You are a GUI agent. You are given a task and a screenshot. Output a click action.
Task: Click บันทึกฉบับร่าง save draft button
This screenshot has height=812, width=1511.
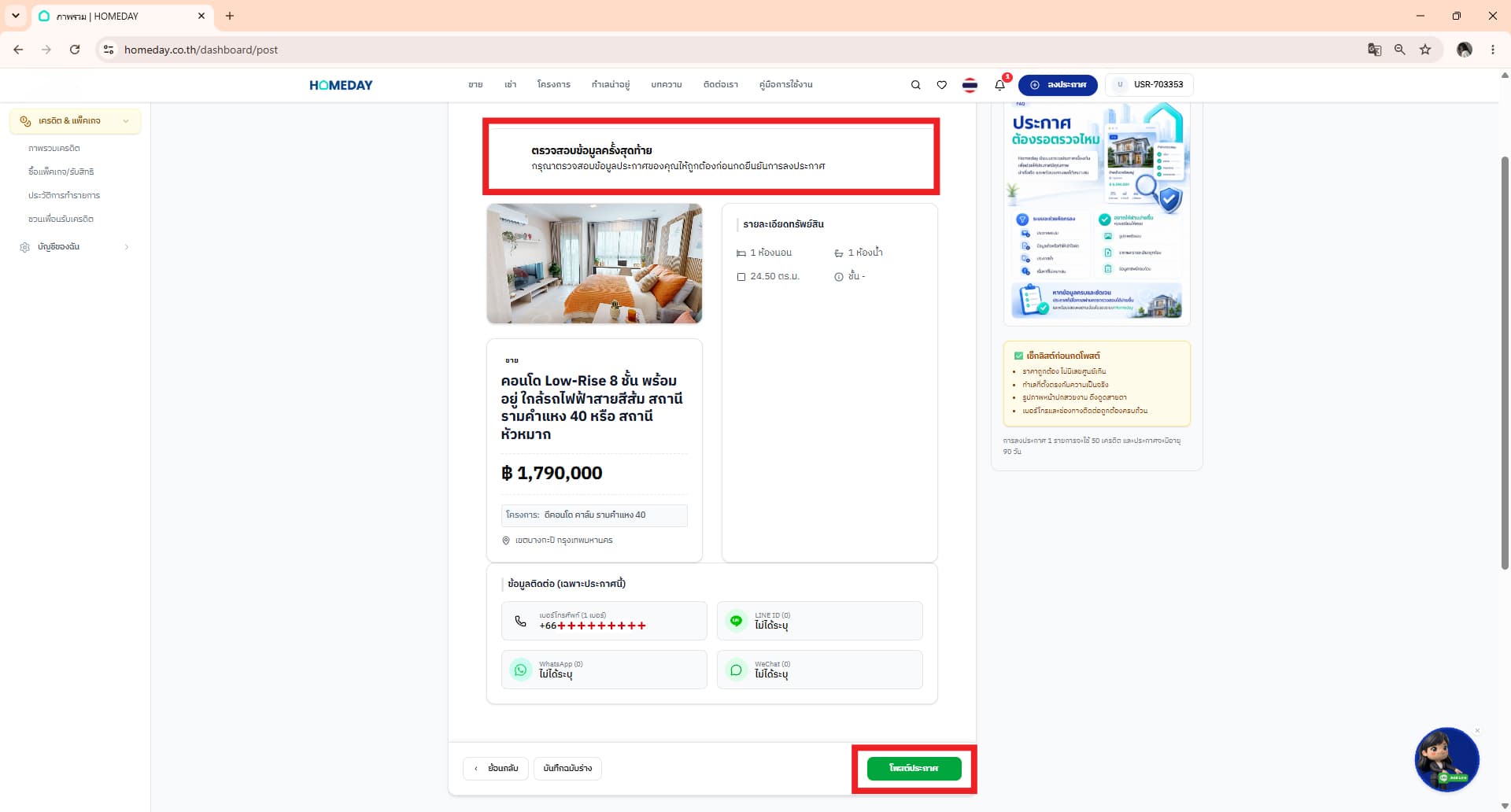point(567,768)
